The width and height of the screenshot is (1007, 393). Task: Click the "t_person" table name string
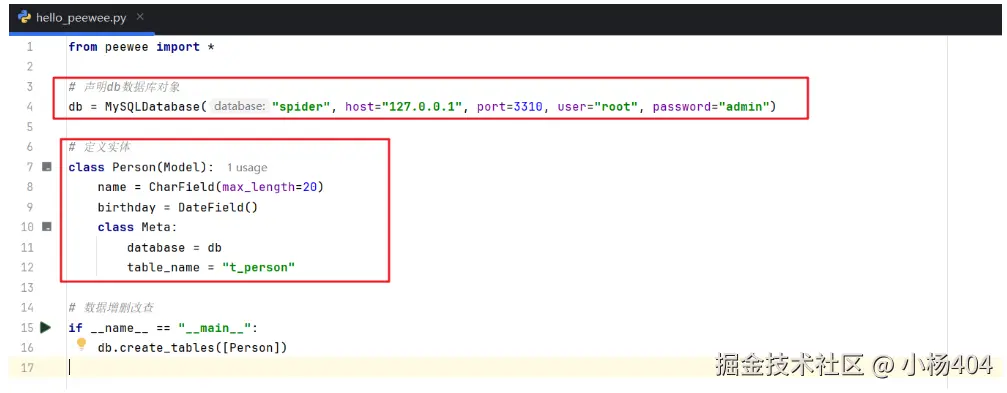pyautogui.click(x=258, y=267)
